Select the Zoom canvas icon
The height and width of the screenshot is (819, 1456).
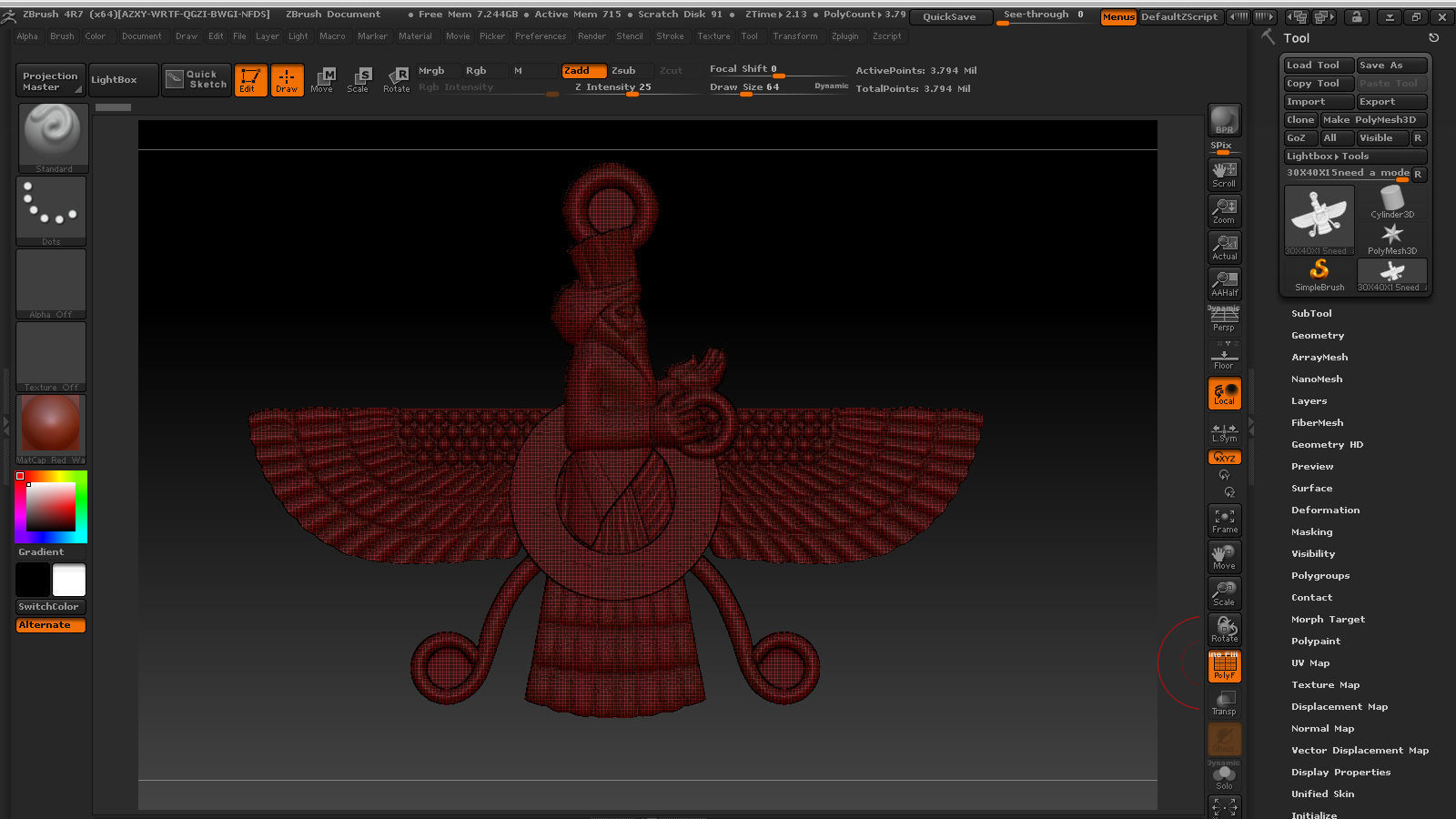coord(1224,210)
